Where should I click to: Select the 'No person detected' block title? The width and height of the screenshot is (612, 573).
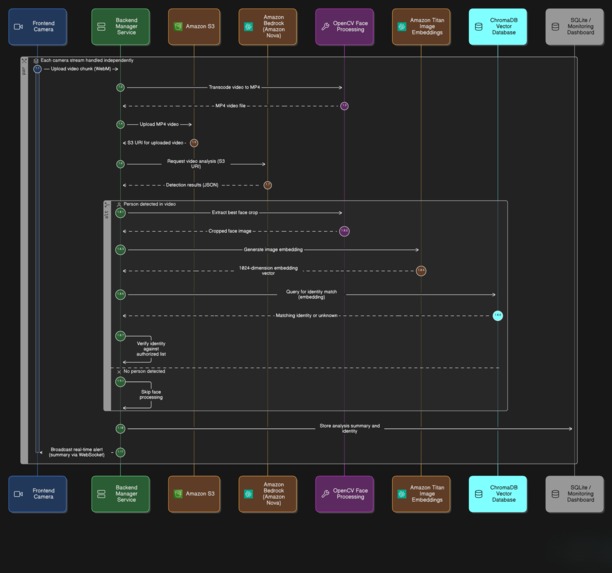144,371
